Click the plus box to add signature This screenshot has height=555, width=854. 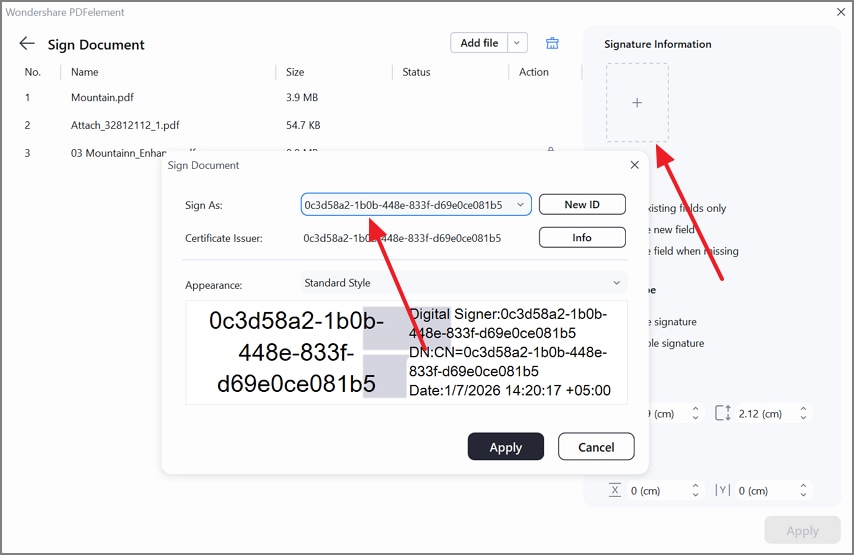pyautogui.click(x=637, y=102)
